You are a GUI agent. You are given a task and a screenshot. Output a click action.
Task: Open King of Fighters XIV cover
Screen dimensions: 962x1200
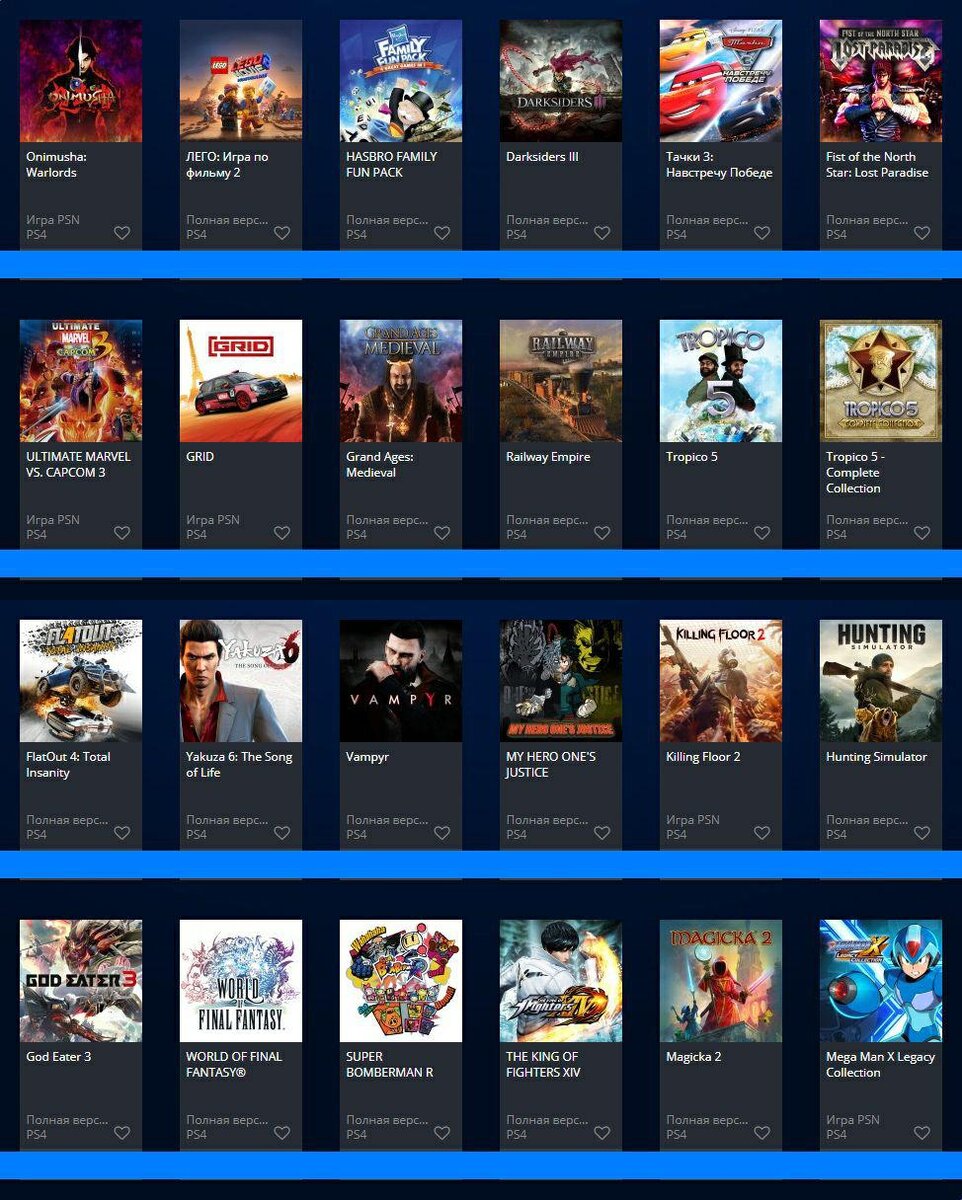pyautogui.click(x=561, y=981)
